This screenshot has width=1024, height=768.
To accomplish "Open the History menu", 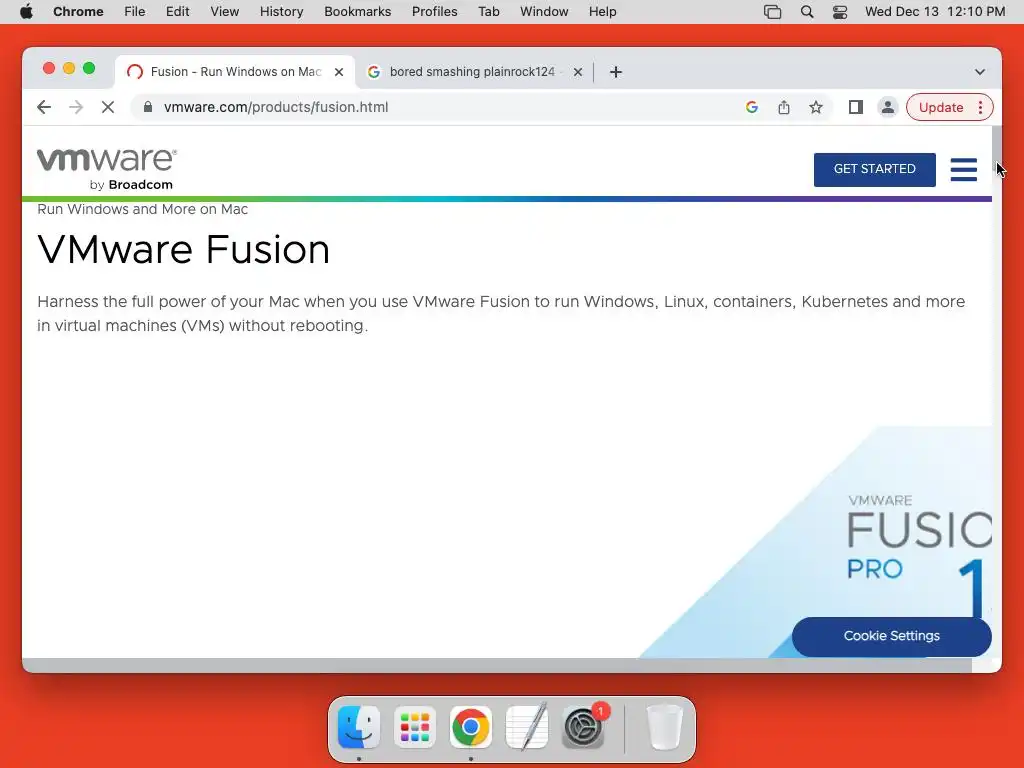I will [x=281, y=12].
